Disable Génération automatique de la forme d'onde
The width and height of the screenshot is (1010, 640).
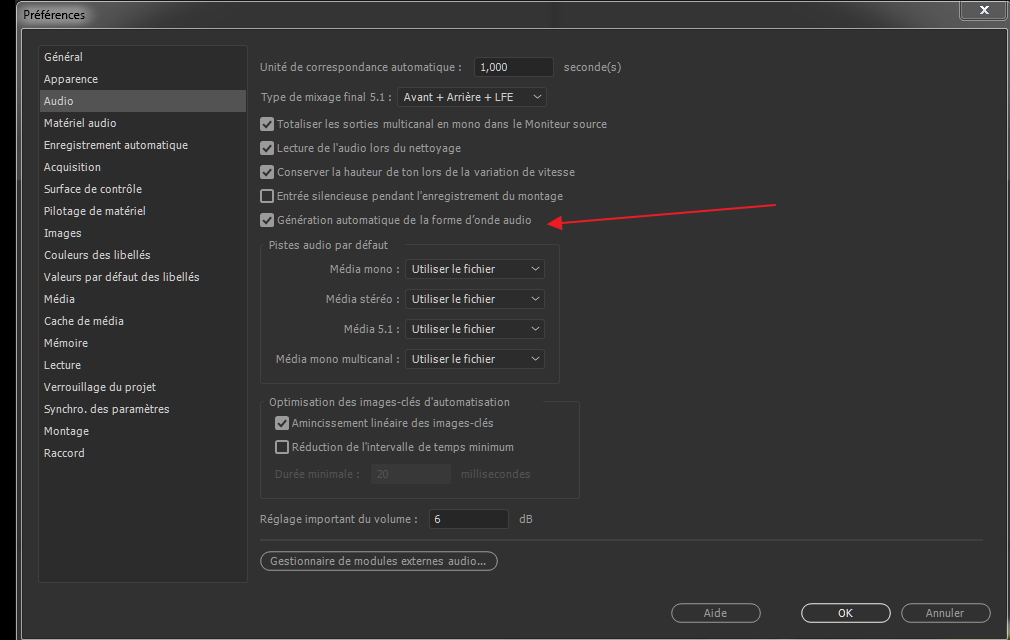267,220
